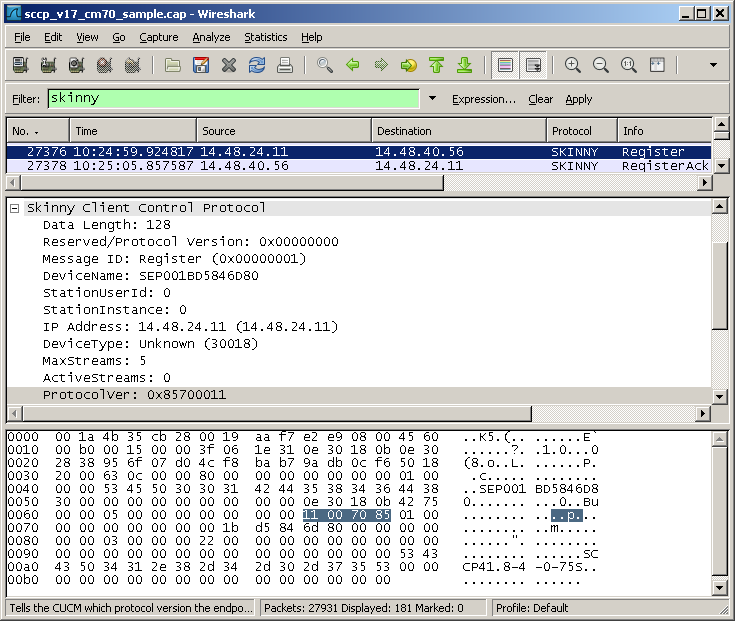The image size is (735, 621).
Task: Go to packet number icon
Action: point(409,65)
